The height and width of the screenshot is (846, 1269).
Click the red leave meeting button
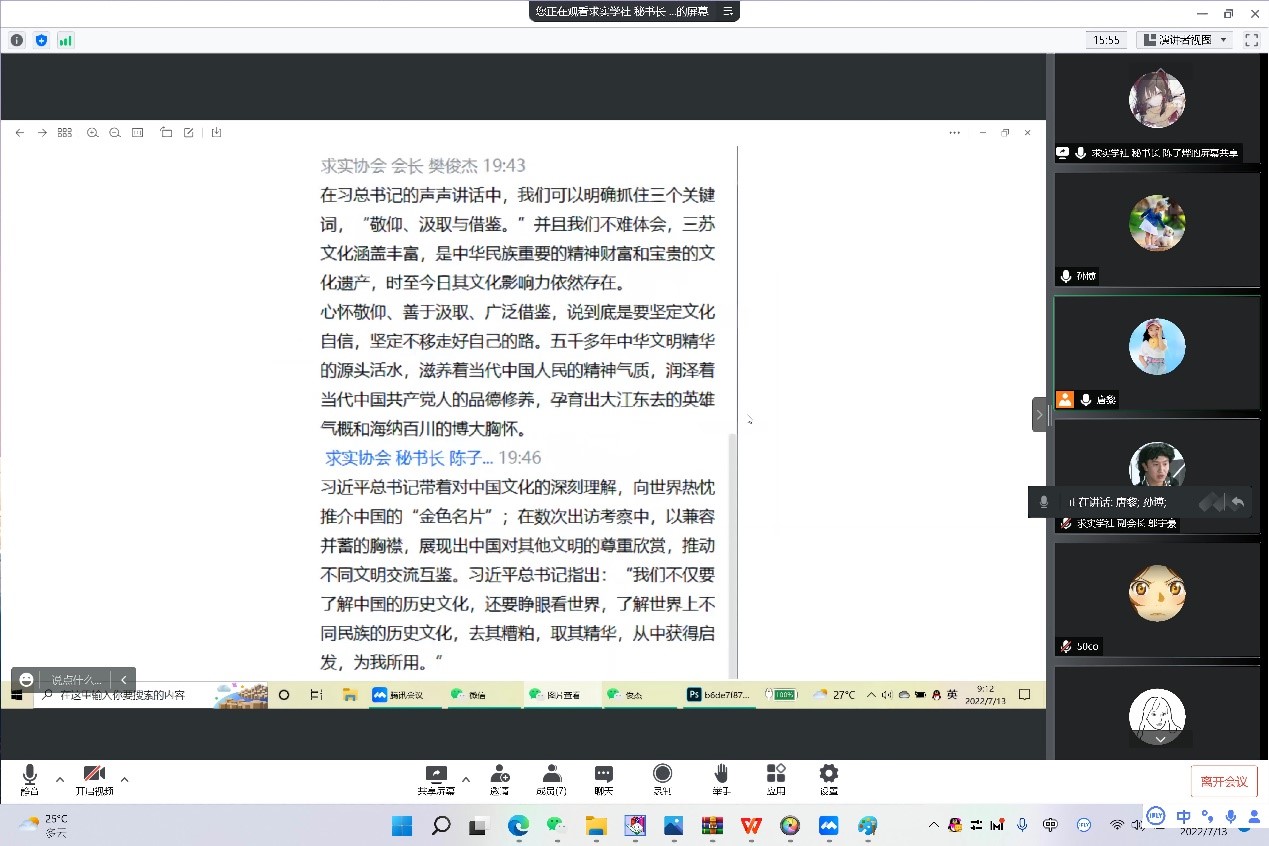coord(1224,781)
